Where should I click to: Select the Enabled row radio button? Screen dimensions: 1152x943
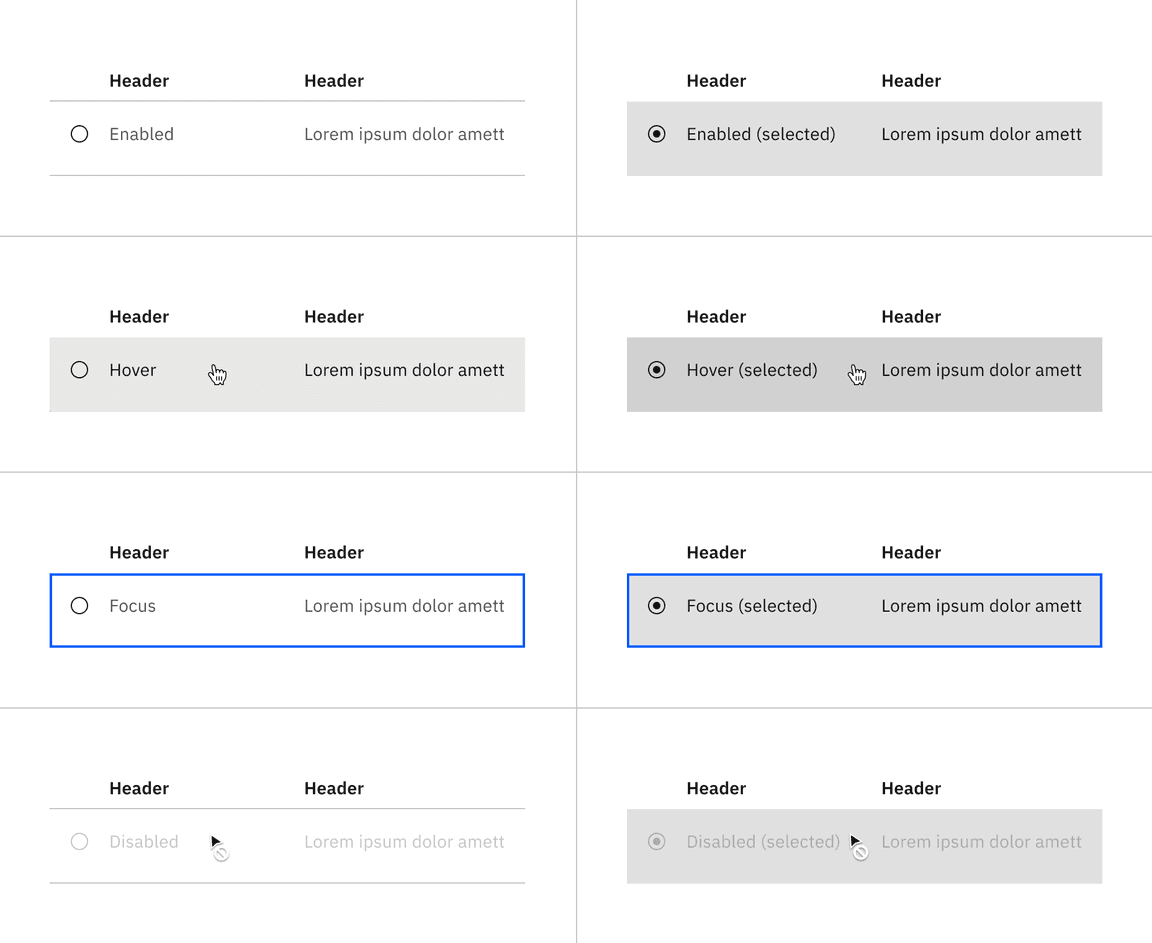coord(79,134)
